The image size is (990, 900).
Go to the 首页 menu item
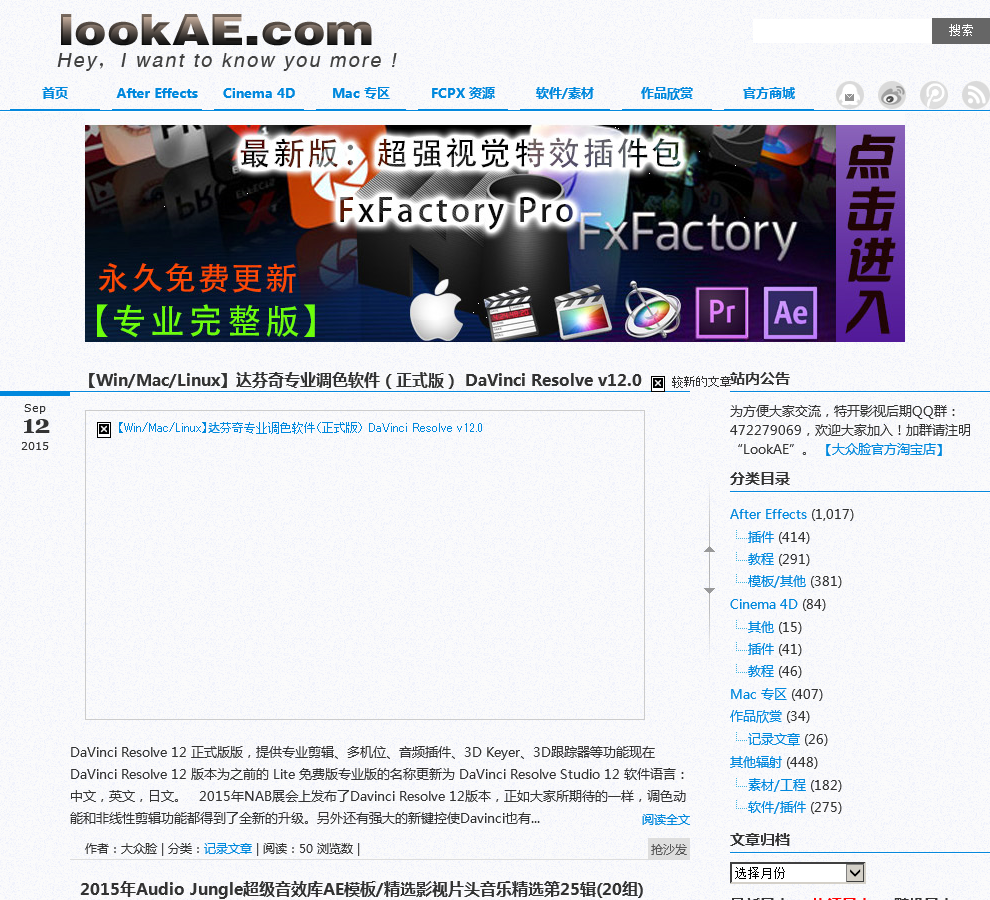click(x=55, y=93)
